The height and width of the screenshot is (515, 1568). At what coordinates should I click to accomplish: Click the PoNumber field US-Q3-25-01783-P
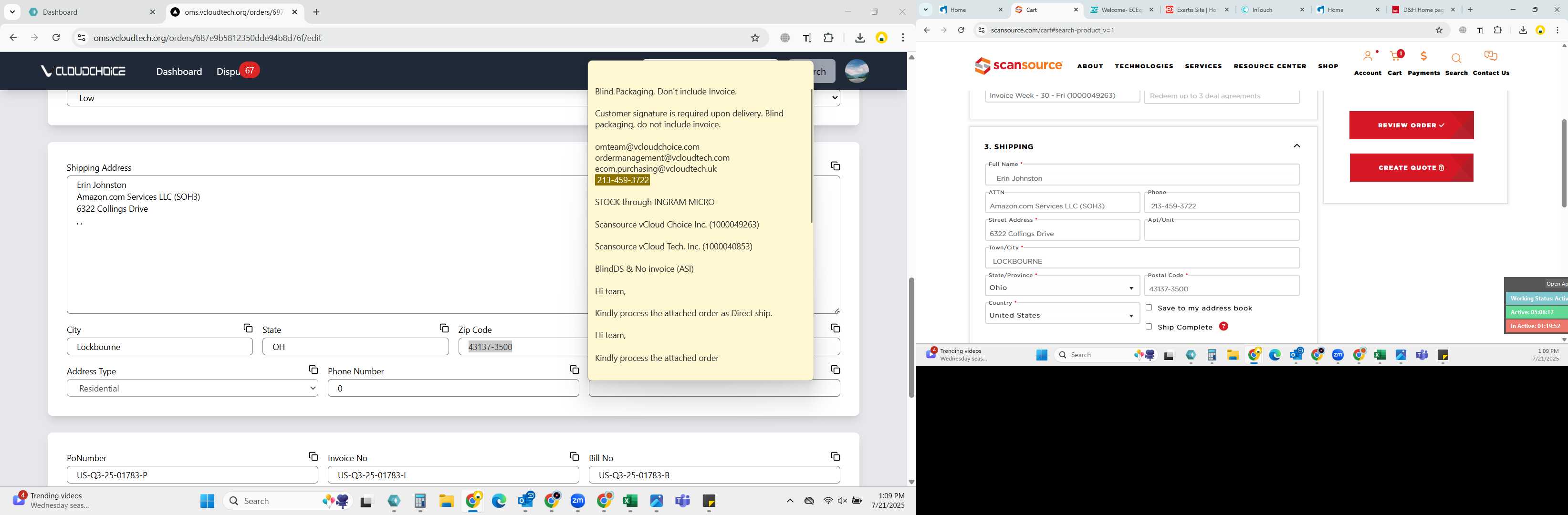click(192, 475)
